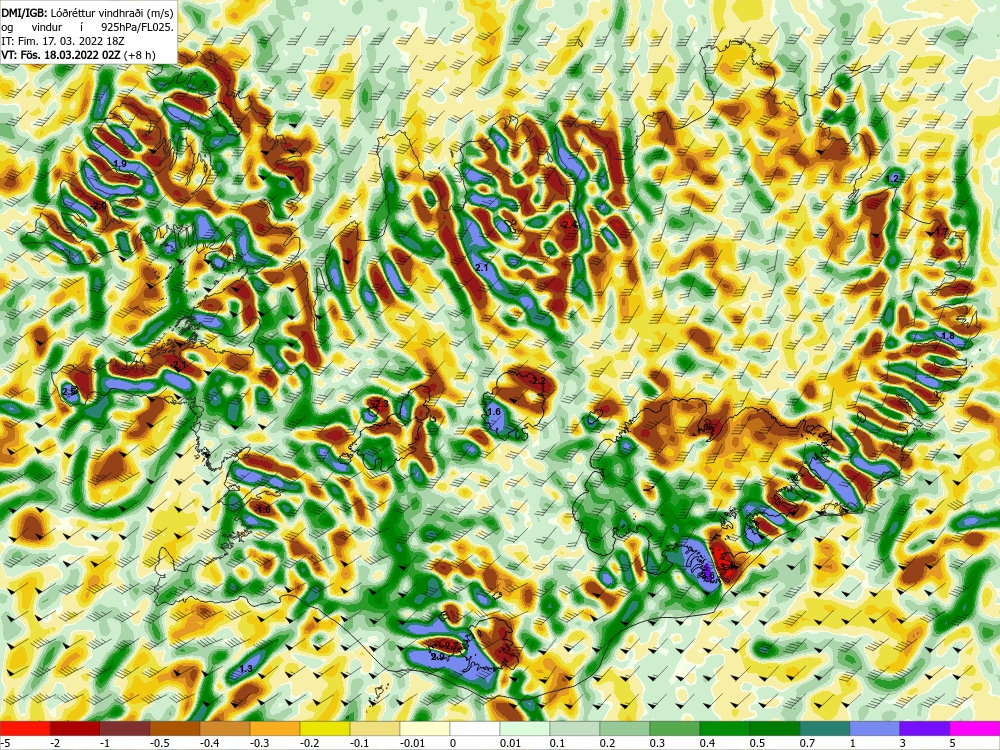The height and width of the screenshot is (750, 1000).
Task: Pick the teal legend swatch at 0.7
Action: point(825,728)
